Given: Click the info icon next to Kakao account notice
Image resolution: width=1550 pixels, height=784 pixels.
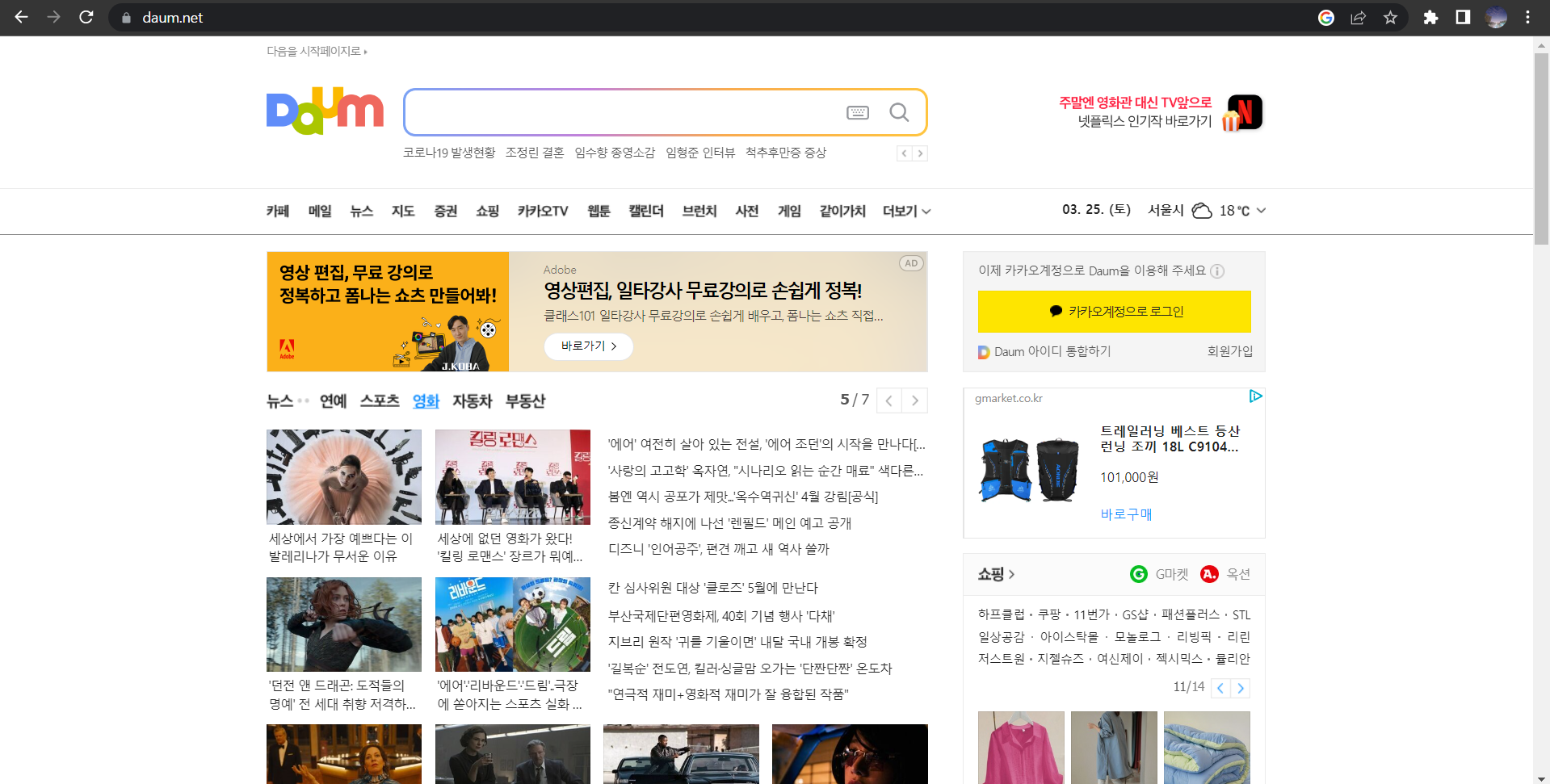Looking at the screenshot, I should click(1219, 271).
